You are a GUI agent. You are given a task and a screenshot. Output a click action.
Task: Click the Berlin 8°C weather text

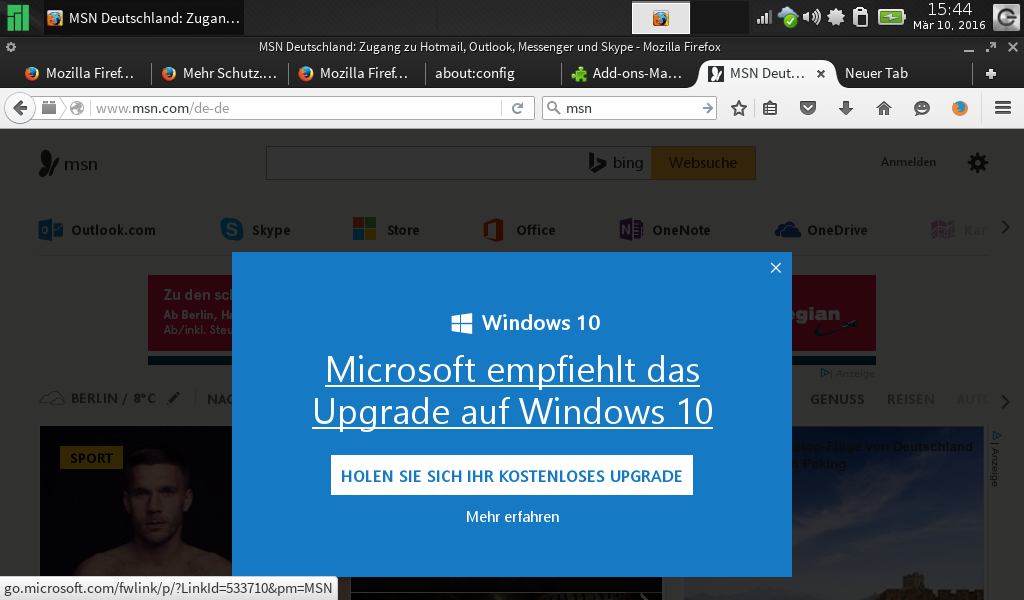point(114,398)
